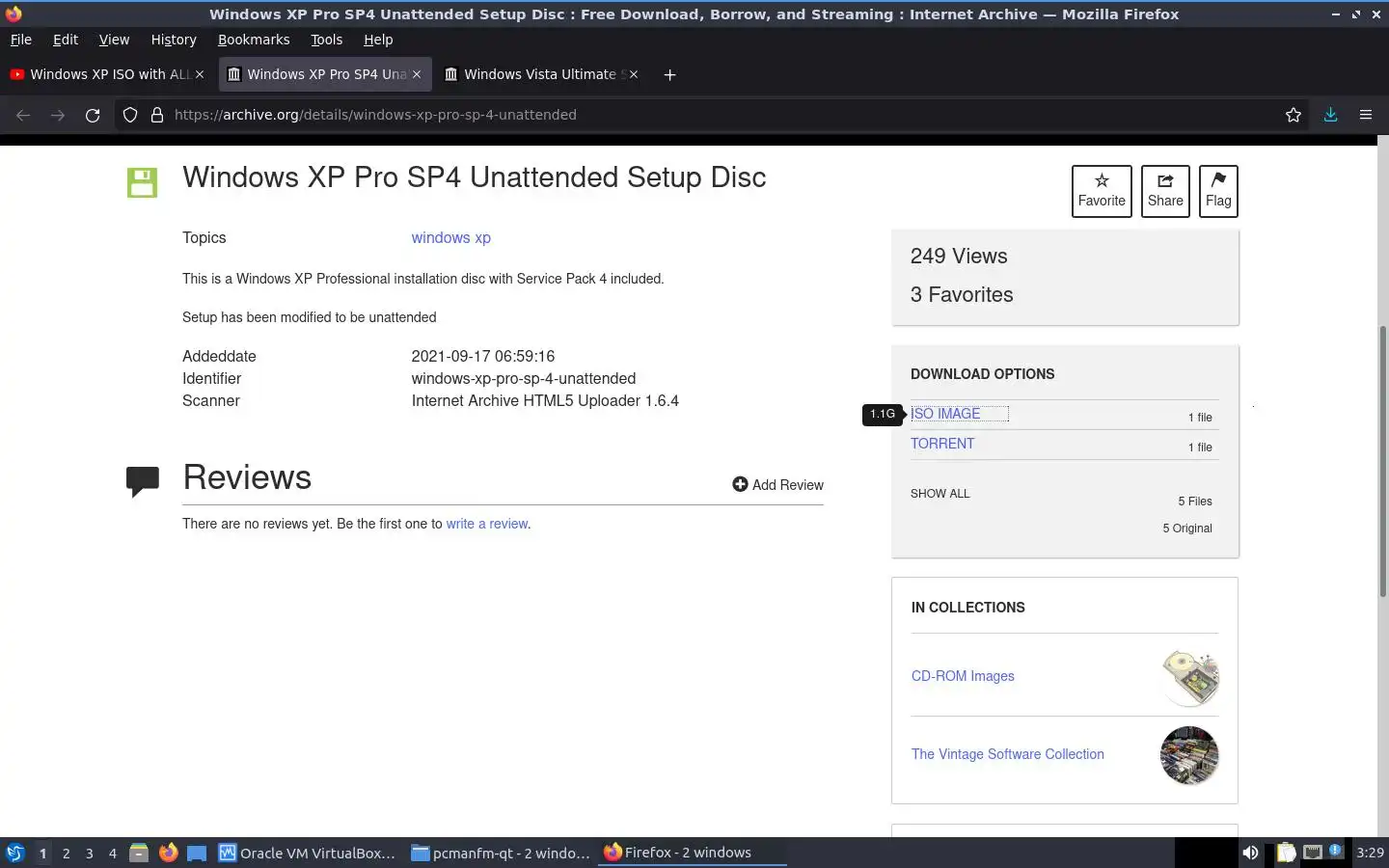Click SHOW ALL download options
This screenshot has height=868, width=1389.
940,494
